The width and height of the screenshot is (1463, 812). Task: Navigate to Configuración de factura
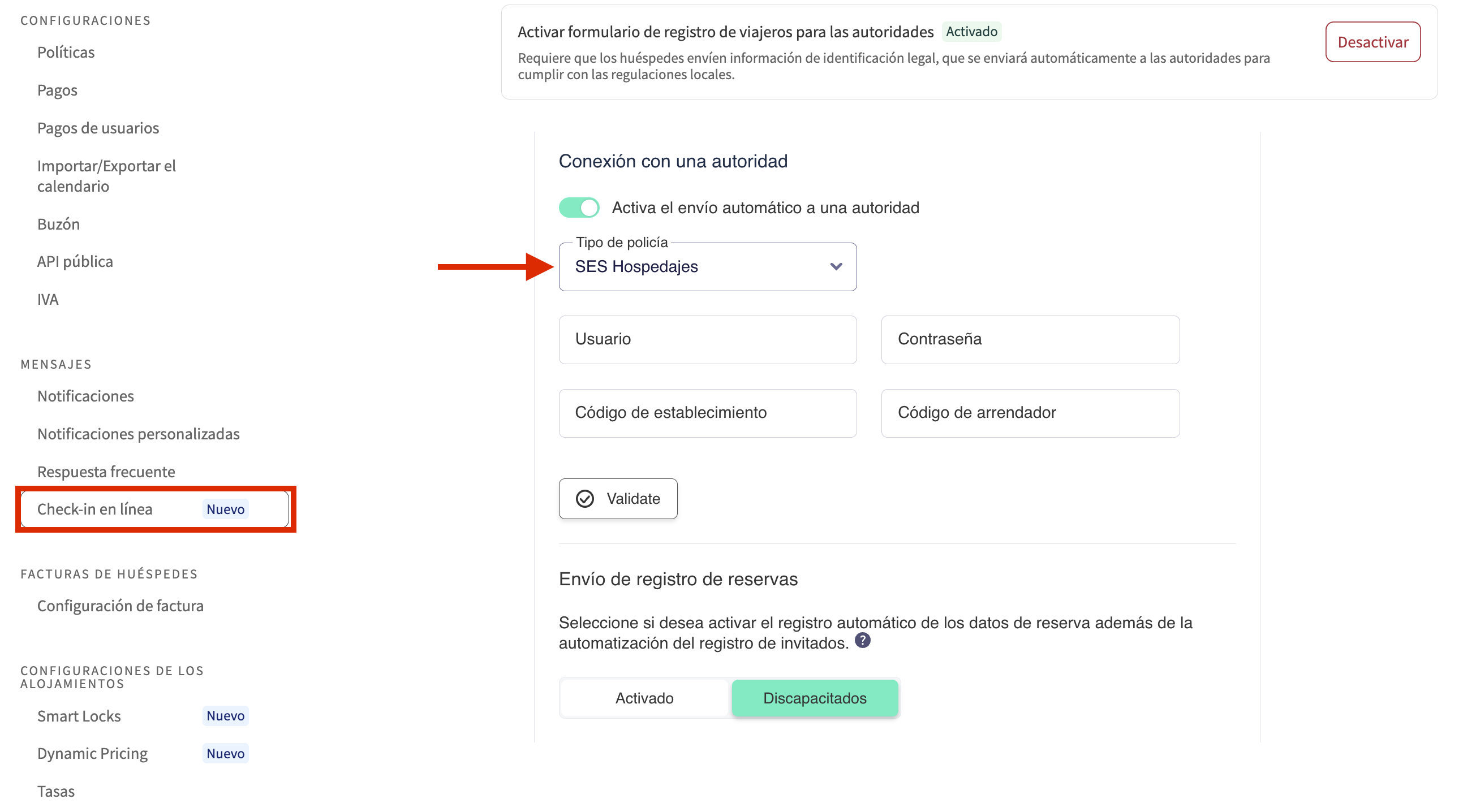point(121,606)
